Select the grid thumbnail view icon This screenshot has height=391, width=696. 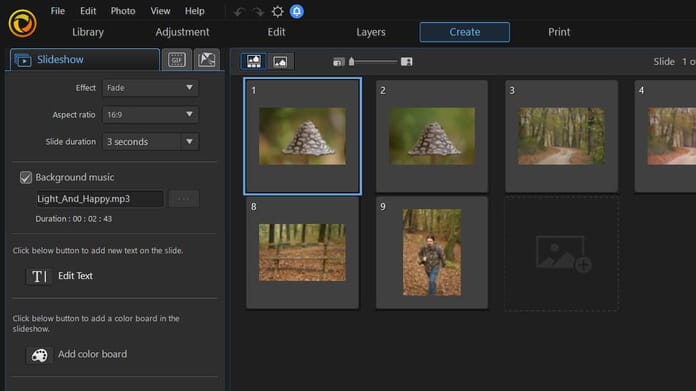(254, 61)
